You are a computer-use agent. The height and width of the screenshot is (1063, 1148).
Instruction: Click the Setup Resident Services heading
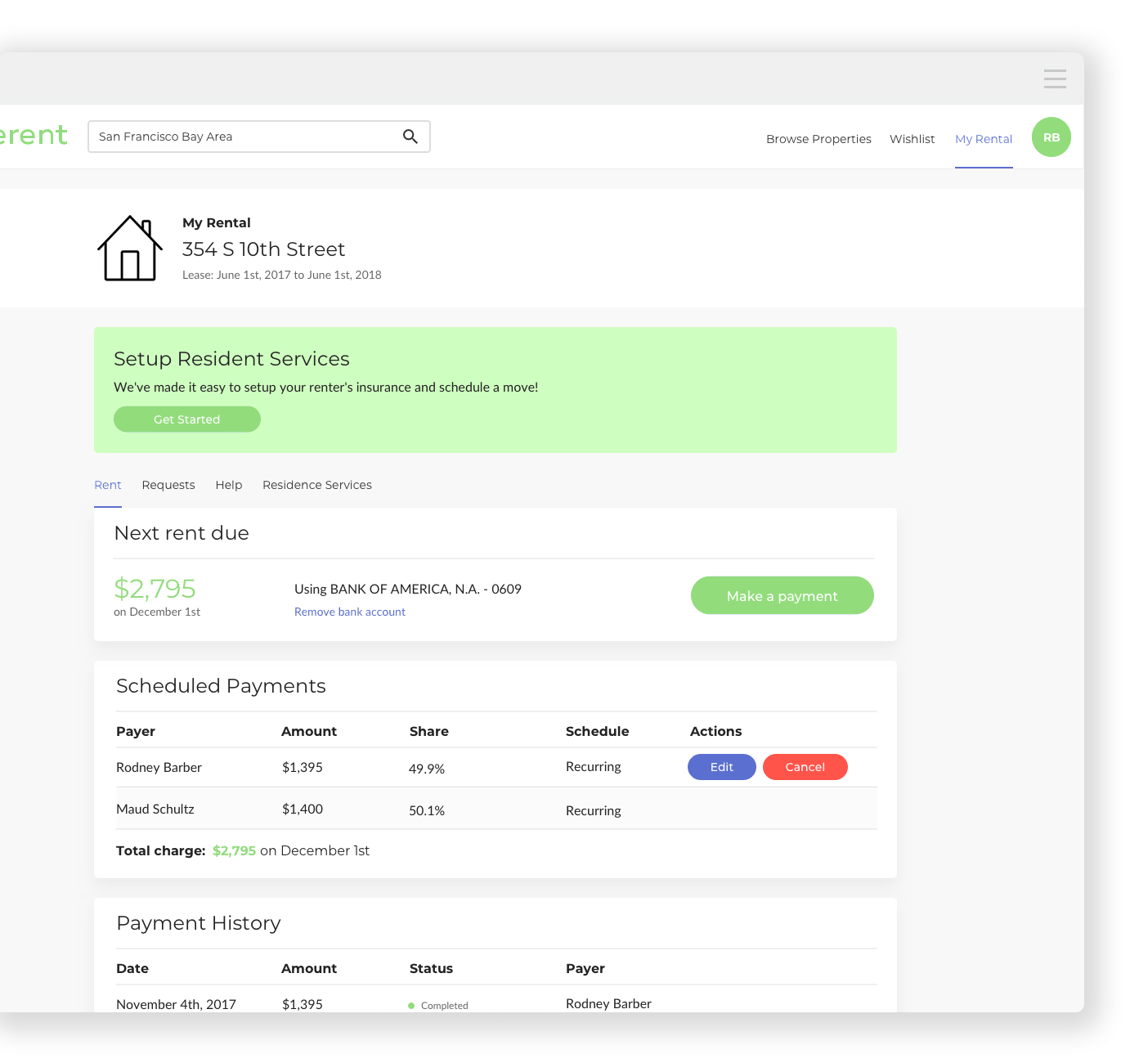click(231, 359)
